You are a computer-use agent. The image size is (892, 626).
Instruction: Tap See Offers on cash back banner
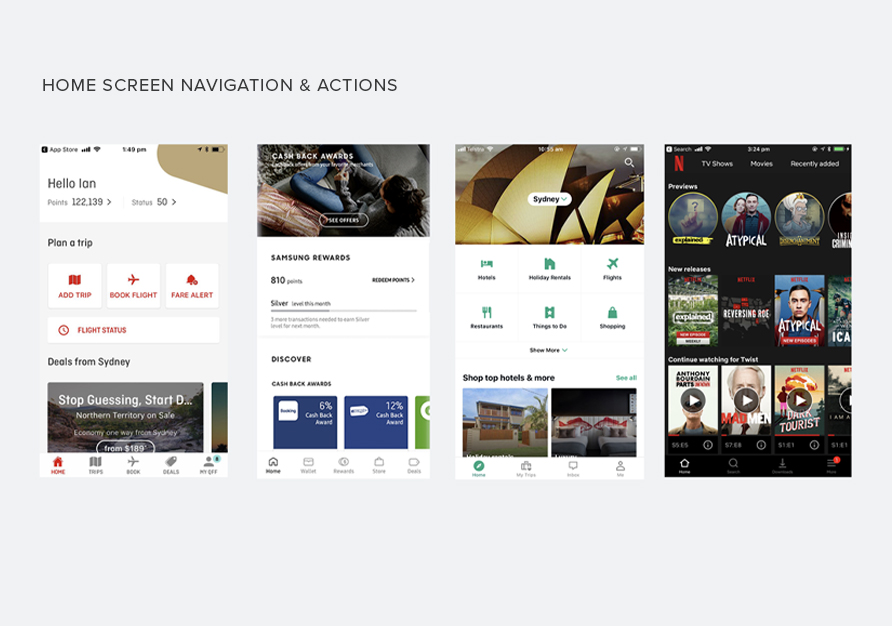(343, 220)
